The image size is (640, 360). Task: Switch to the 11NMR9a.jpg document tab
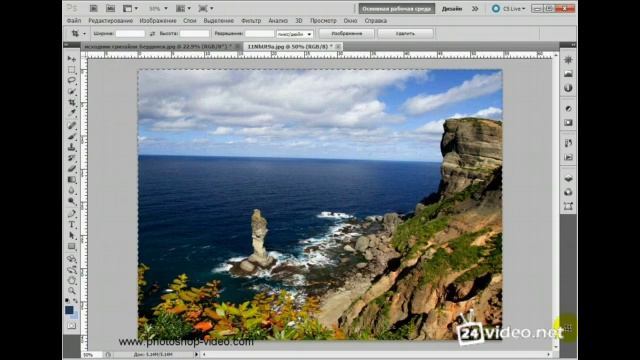pyautogui.click(x=290, y=47)
